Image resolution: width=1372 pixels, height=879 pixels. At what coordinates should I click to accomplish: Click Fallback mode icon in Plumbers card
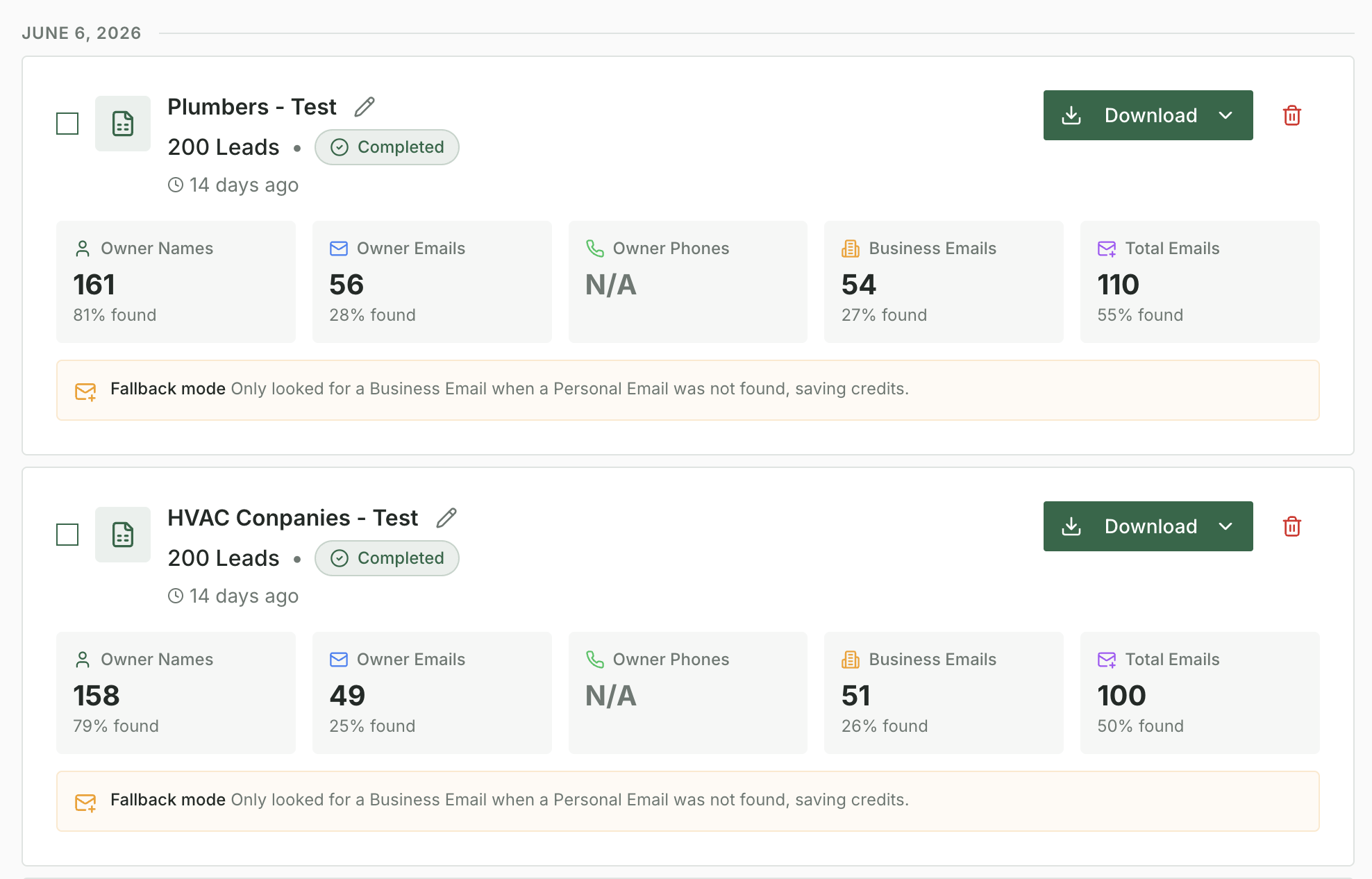85,392
